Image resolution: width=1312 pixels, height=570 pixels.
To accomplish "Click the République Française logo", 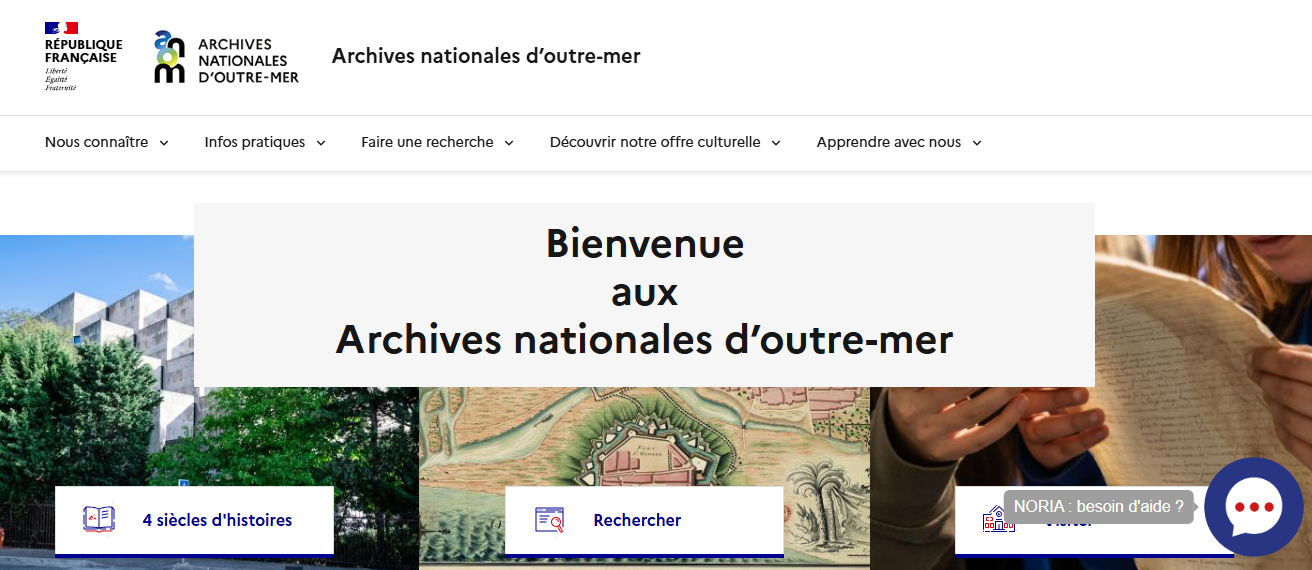I will click(83, 56).
